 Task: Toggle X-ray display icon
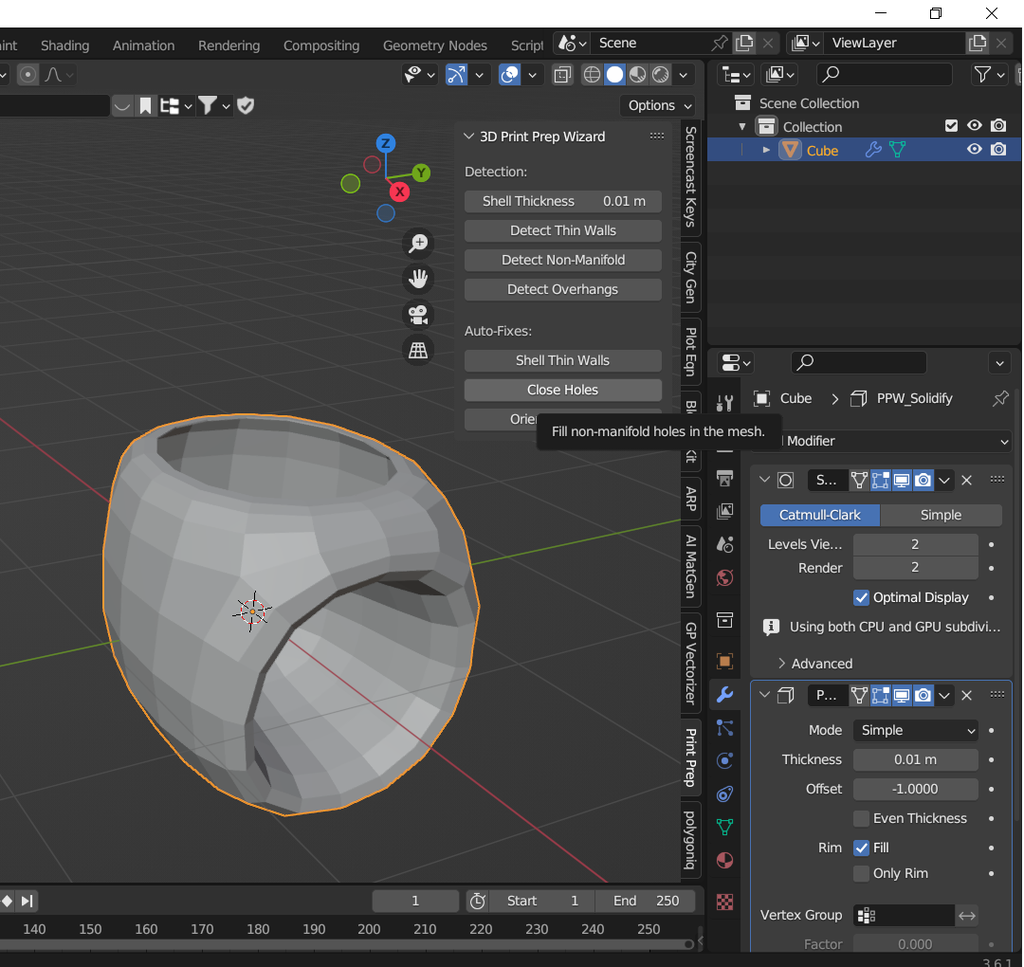coord(562,74)
